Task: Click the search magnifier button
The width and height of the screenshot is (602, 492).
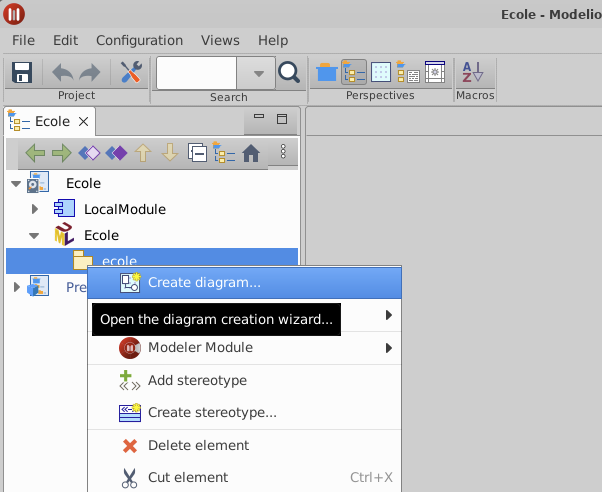Action: (x=289, y=72)
